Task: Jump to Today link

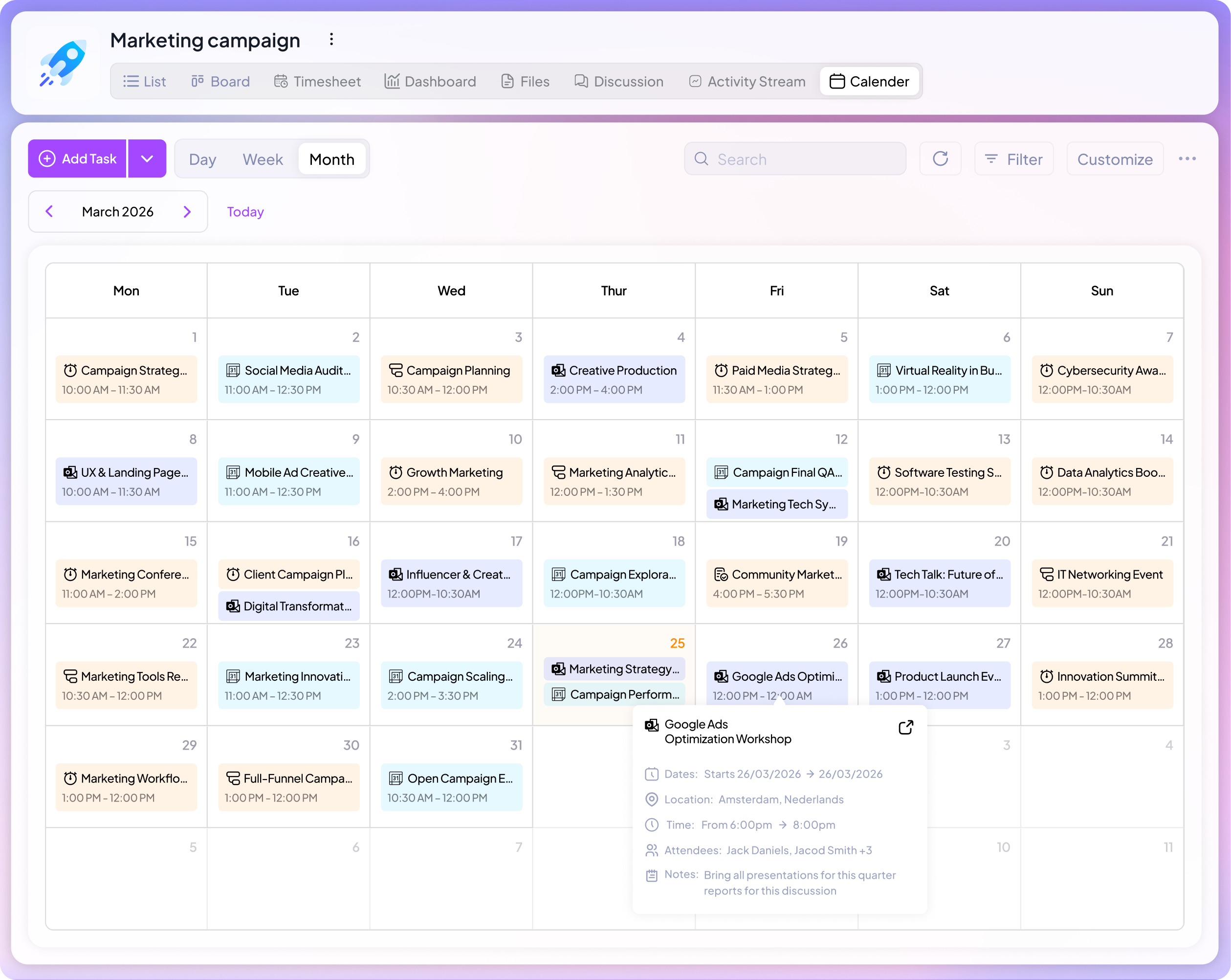Action: click(x=245, y=212)
